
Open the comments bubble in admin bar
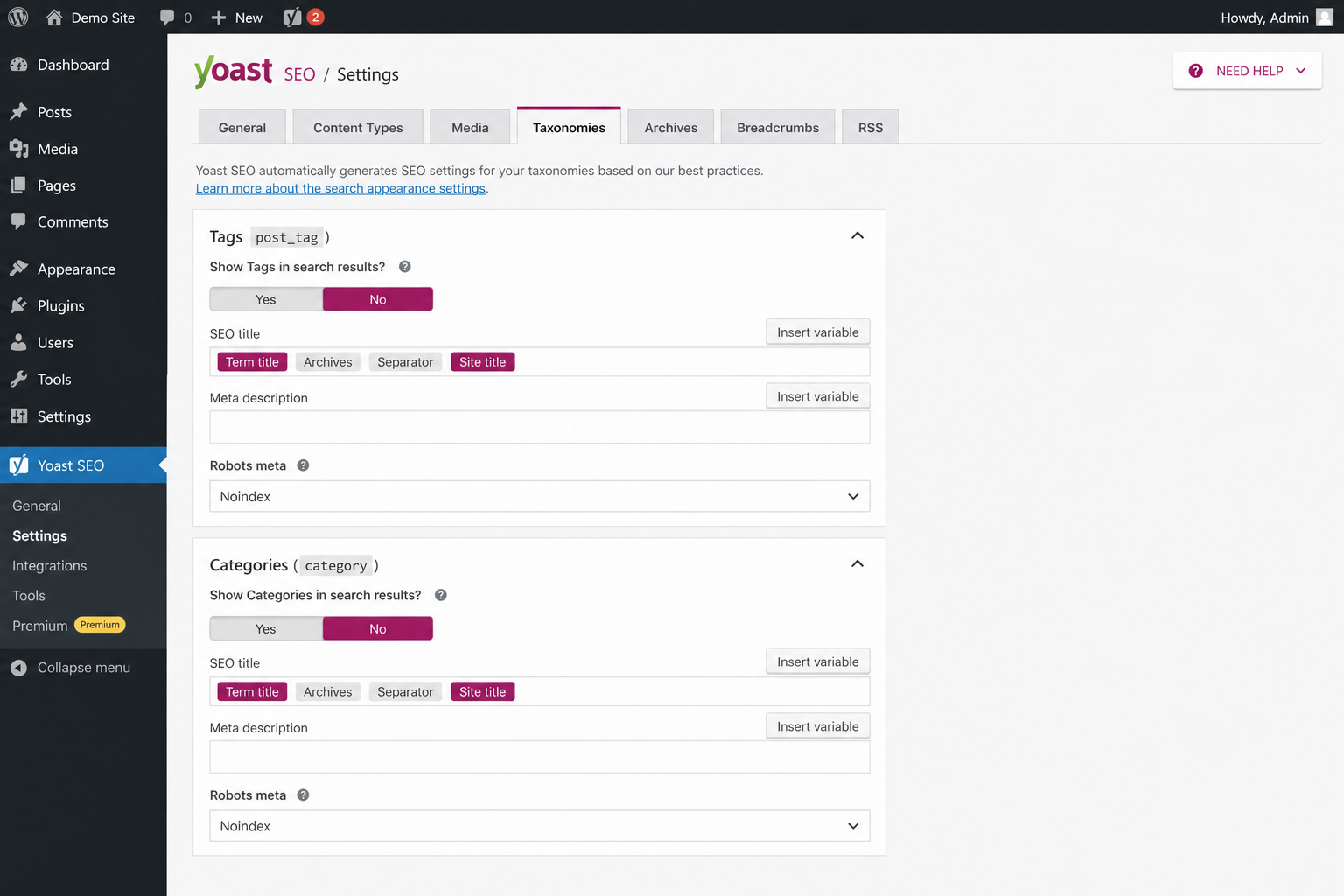tap(167, 17)
